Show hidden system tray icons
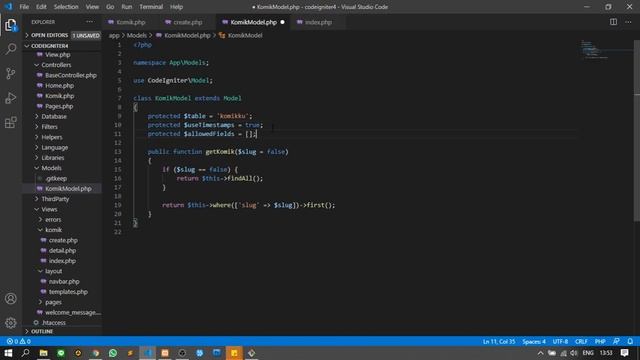Image resolution: width=640 pixels, height=360 pixels. point(540,353)
